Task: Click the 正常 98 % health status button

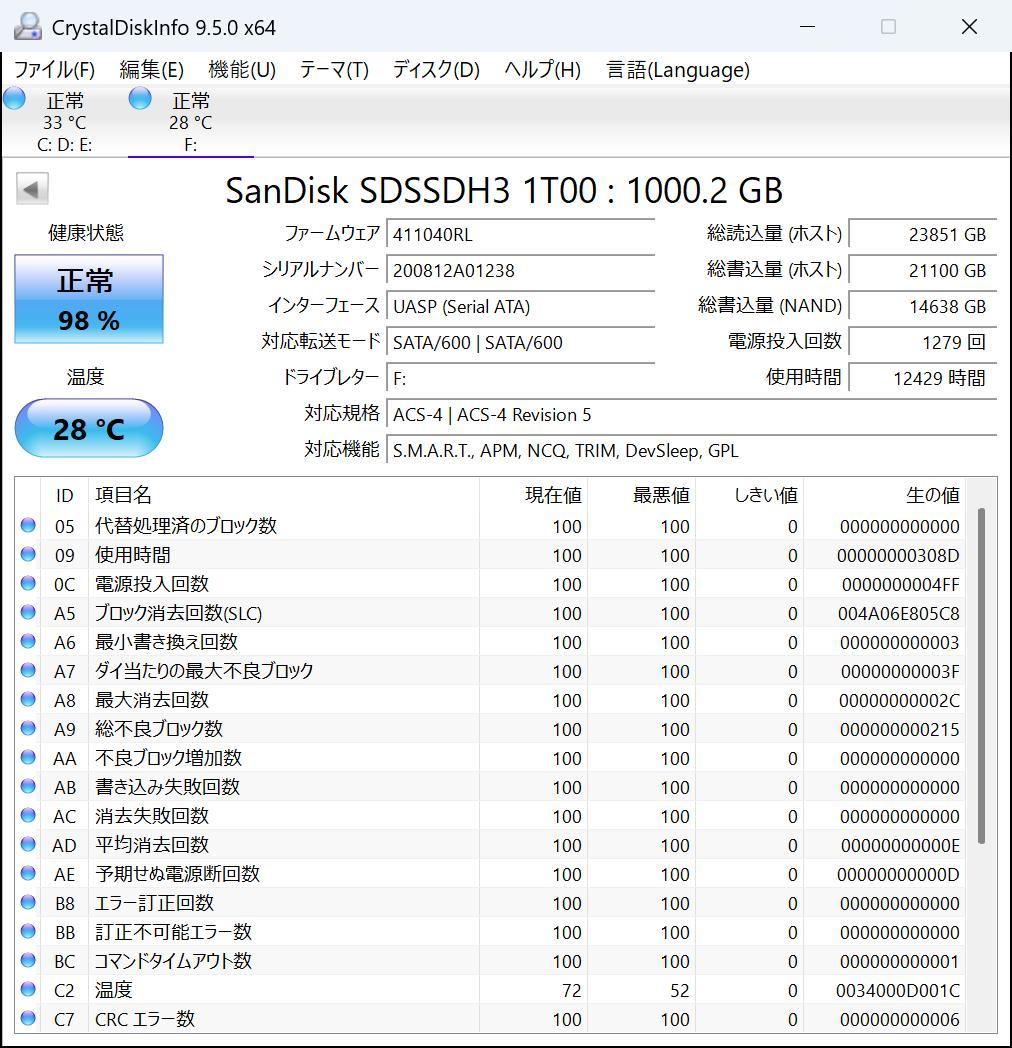Action: pos(89,299)
